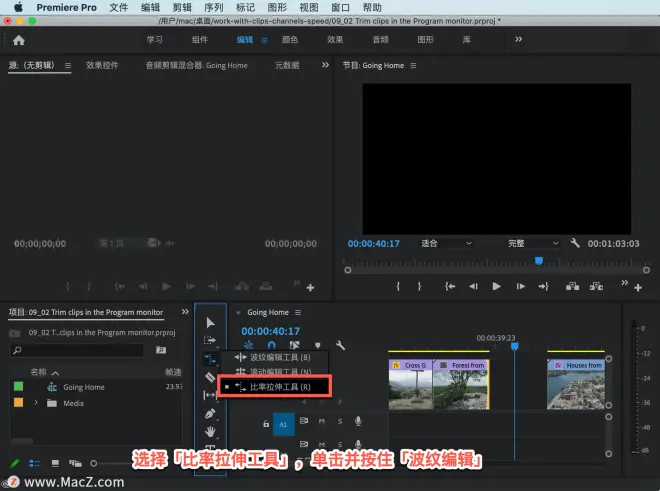Screen dimensions: 660x491
Task: Click the Extract button
Action: (x=596, y=286)
